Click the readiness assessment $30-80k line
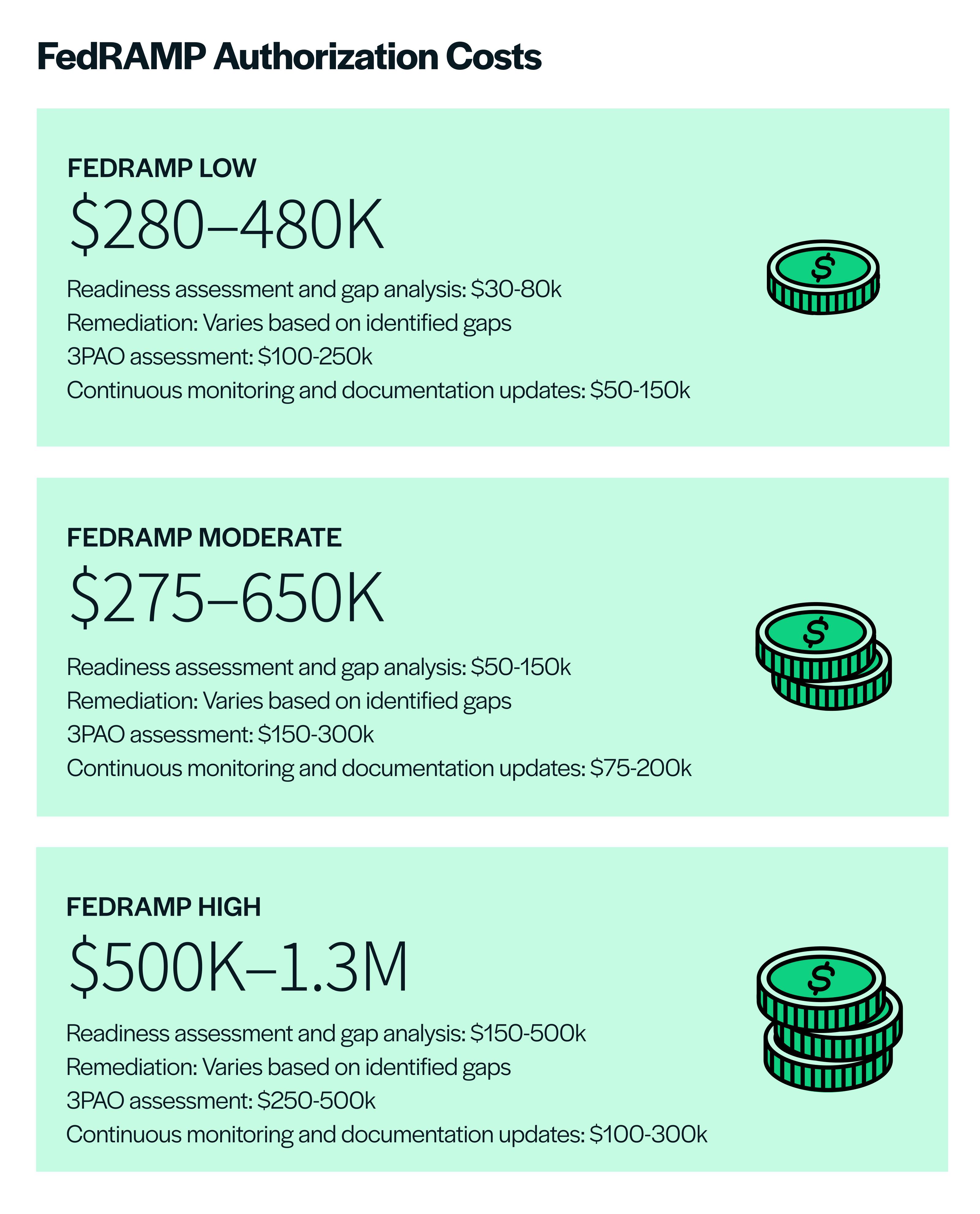Viewport: 980px width, 1214px height. 314,289
